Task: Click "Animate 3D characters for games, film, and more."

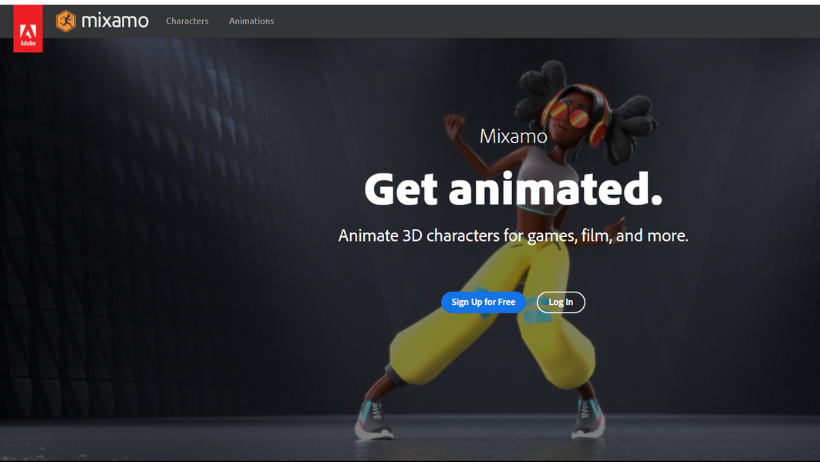Action: coord(514,236)
